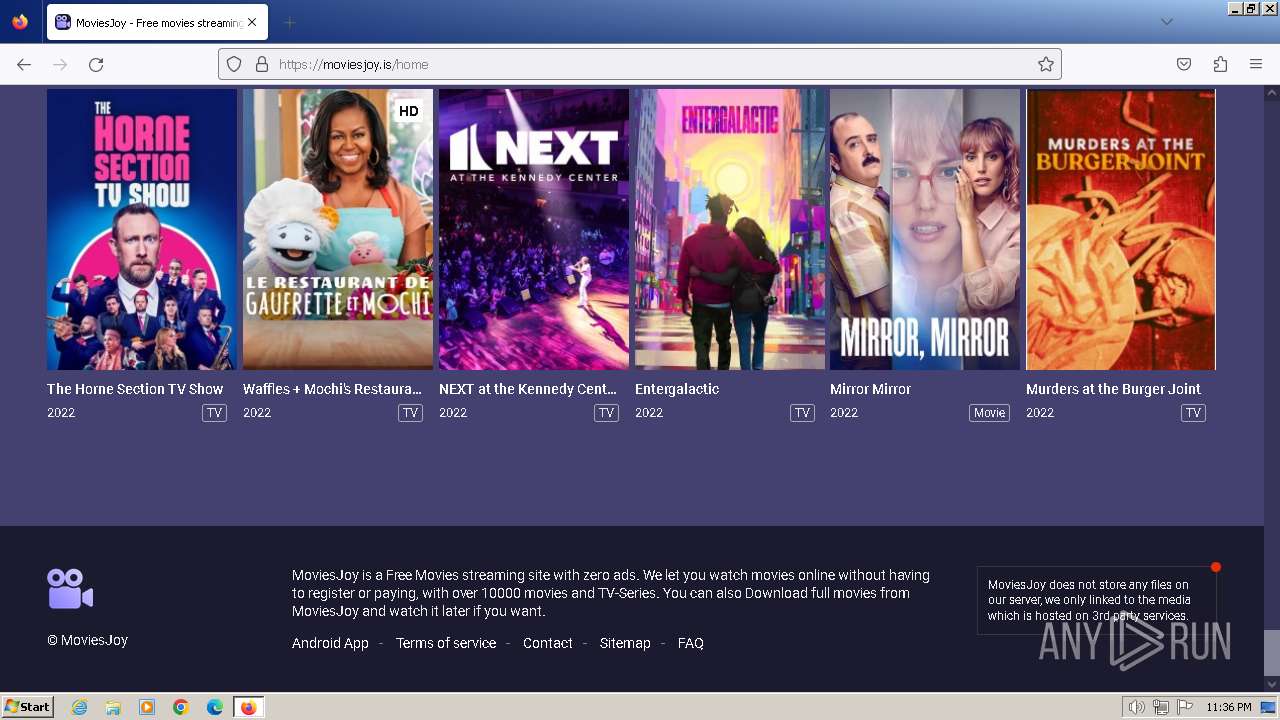
Task: Go back using browser back arrow
Action: [24, 64]
